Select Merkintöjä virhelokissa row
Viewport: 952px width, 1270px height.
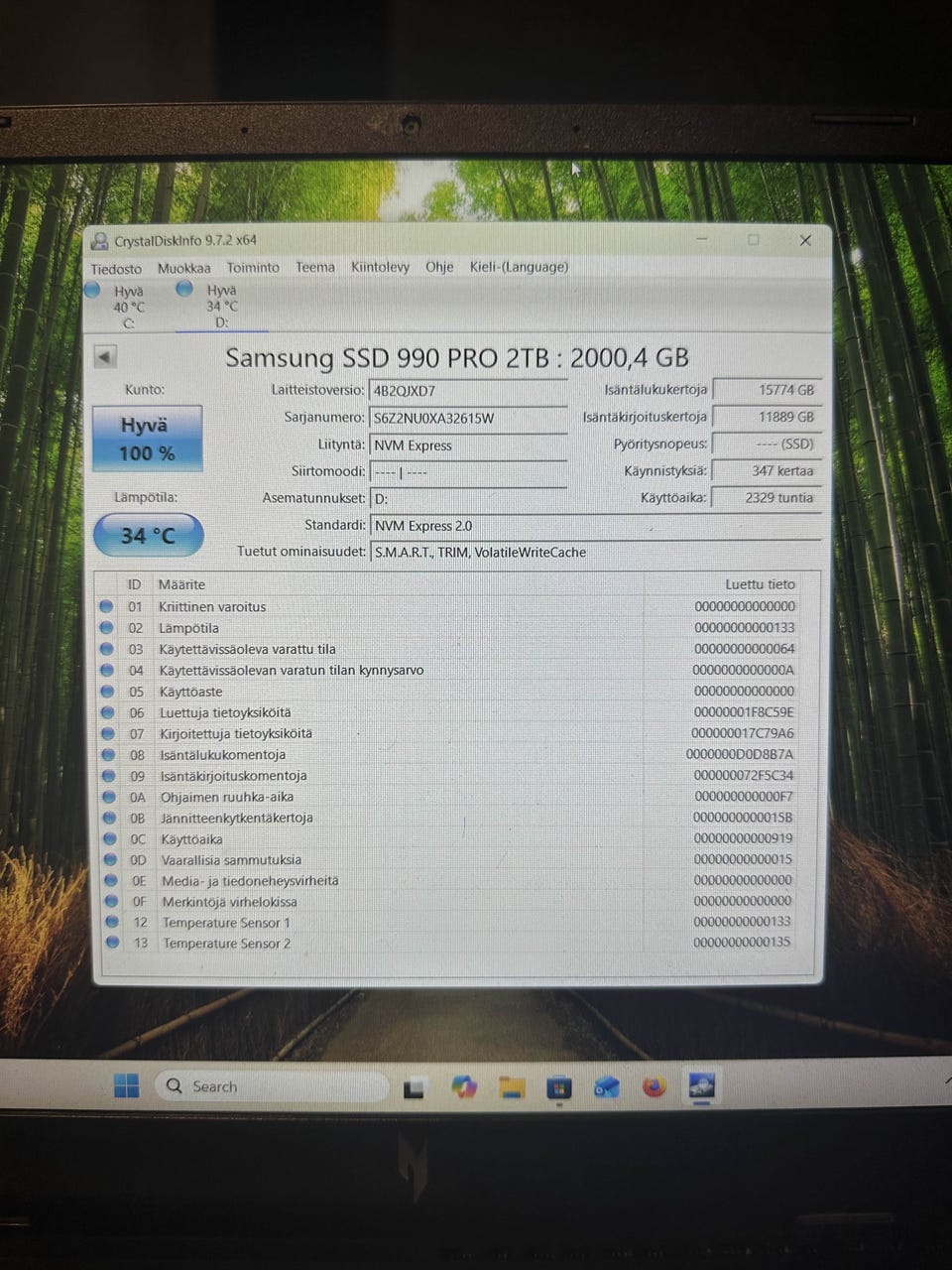coord(458,902)
